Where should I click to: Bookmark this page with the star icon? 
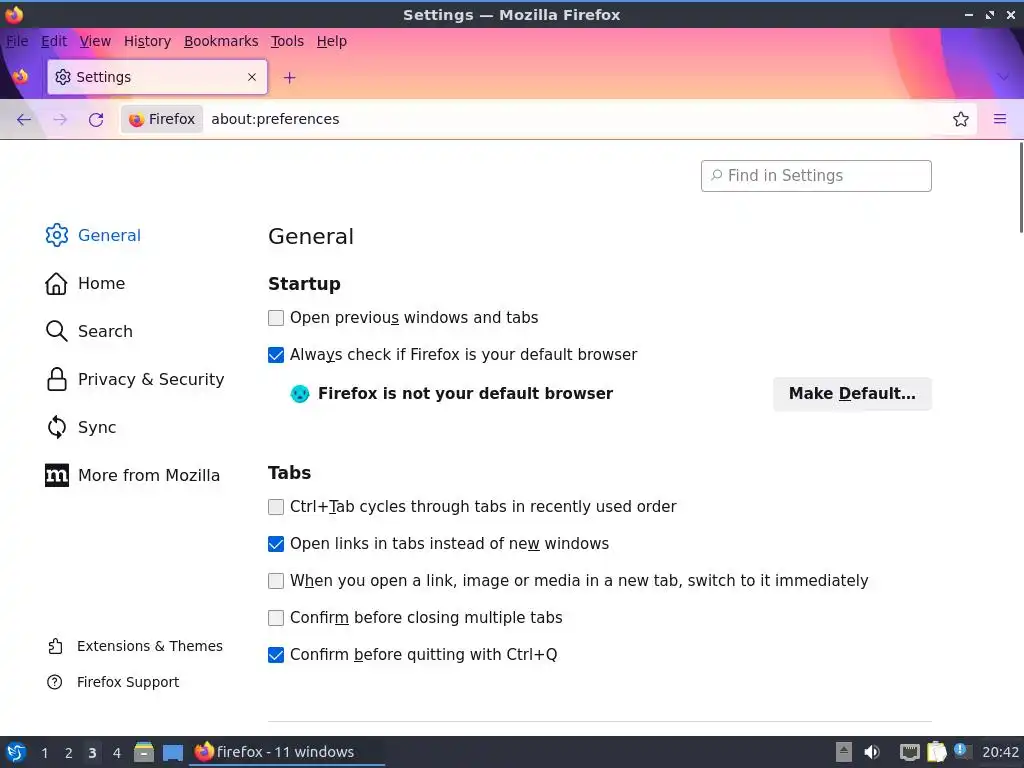(x=960, y=119)
